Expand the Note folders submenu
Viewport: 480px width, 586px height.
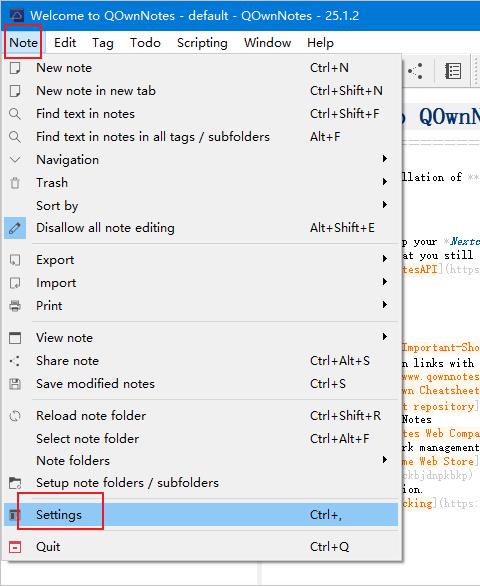coord(201,460)
